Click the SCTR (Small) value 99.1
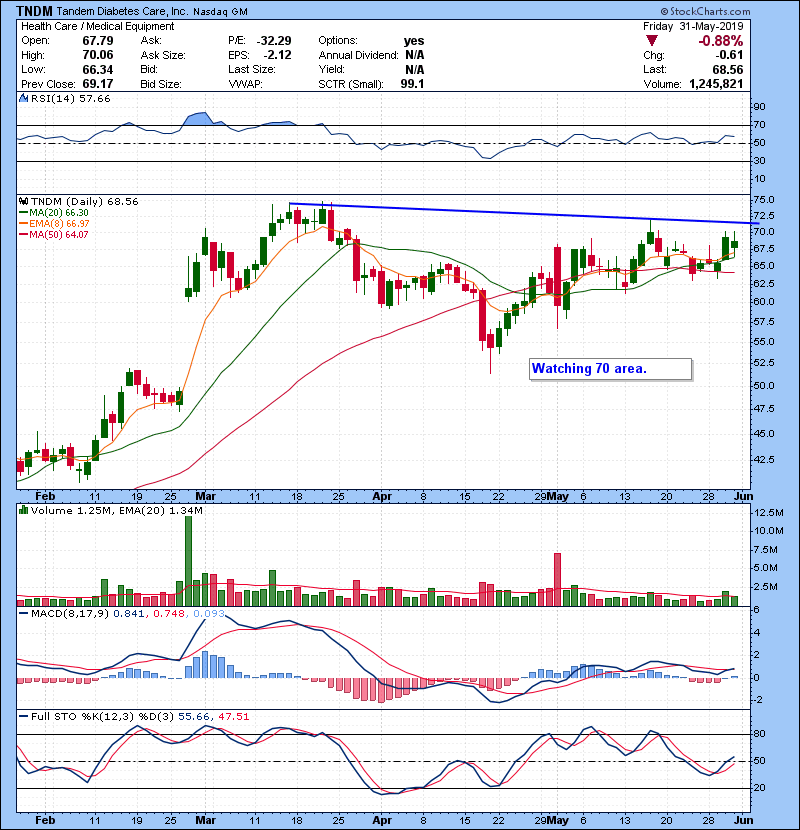The image size is (800, 830). pyautogui.click(x=412, y=84)
